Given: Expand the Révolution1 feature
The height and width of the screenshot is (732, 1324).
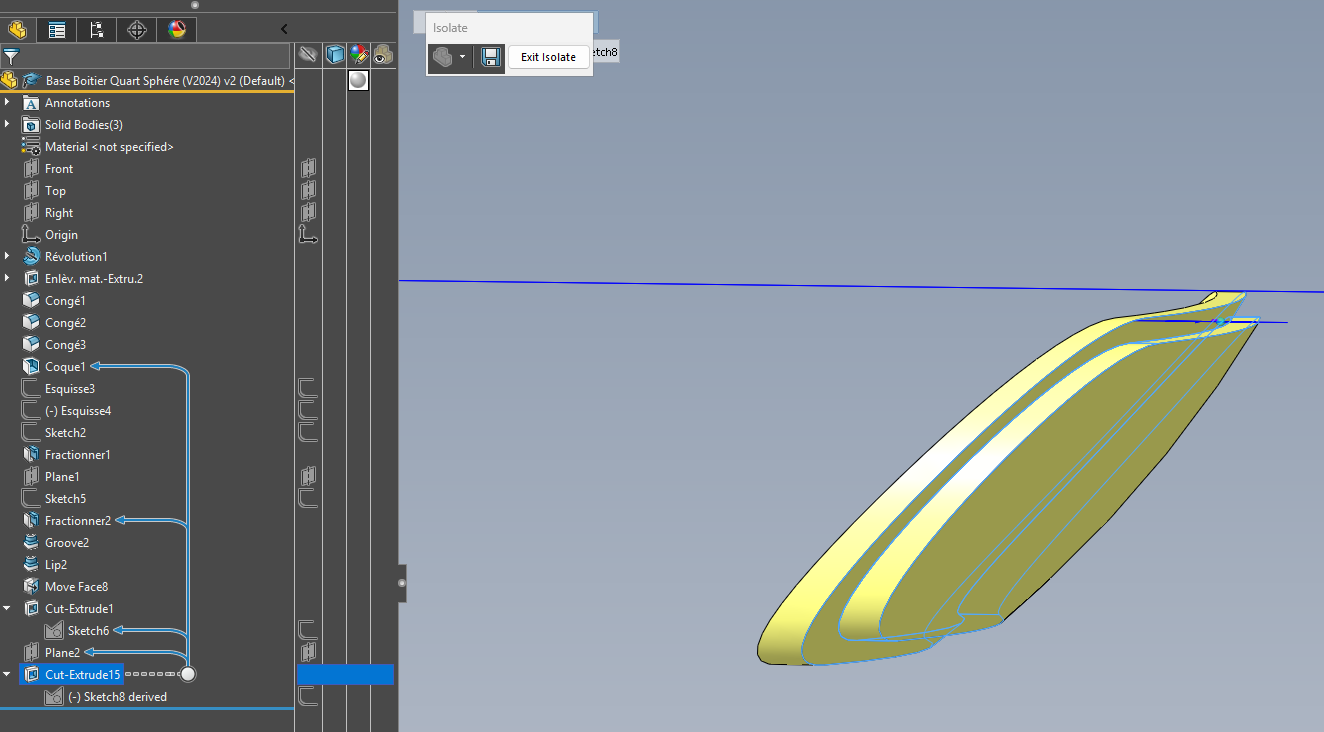Looking at the screenshot, I should pyautogui.click(x=8, y=257).
